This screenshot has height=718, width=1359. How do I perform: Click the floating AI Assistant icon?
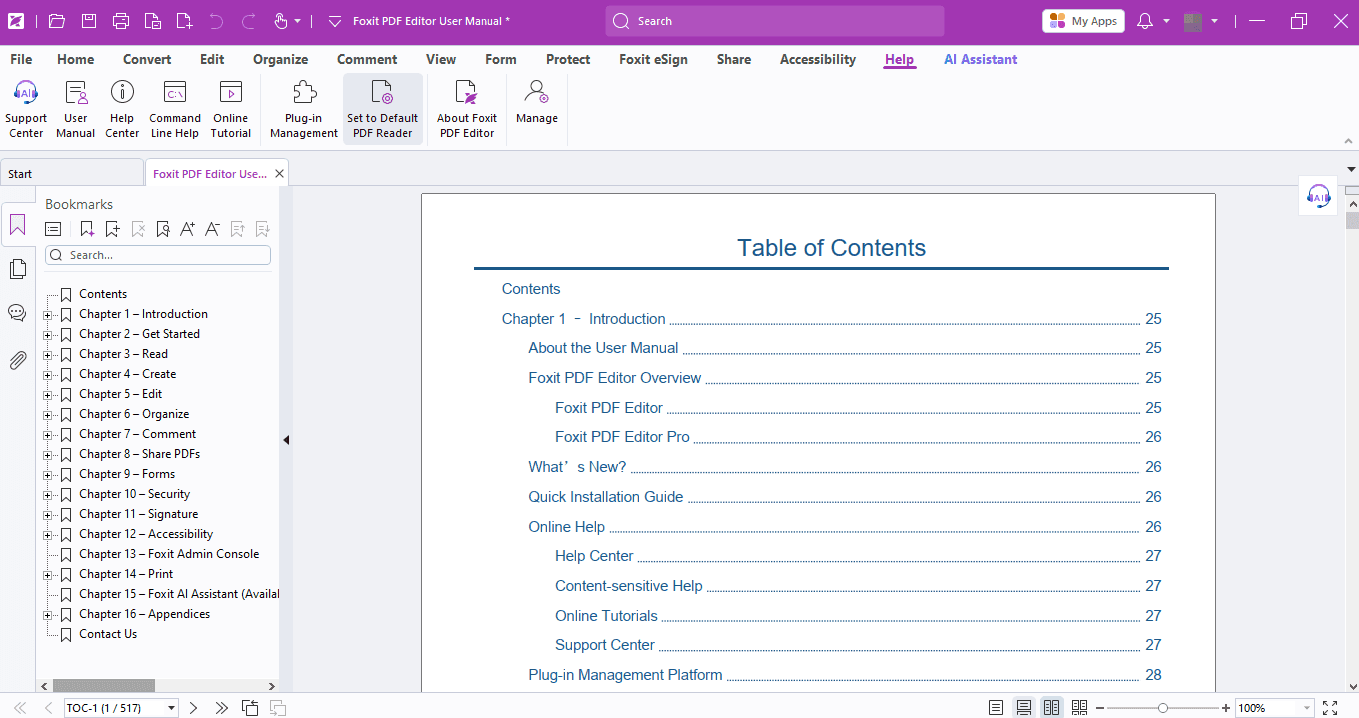tap(1319, 196)
